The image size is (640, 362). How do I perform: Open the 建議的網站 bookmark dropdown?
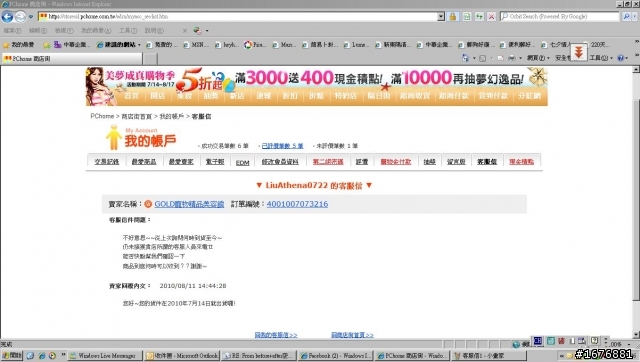pos(118,44)
